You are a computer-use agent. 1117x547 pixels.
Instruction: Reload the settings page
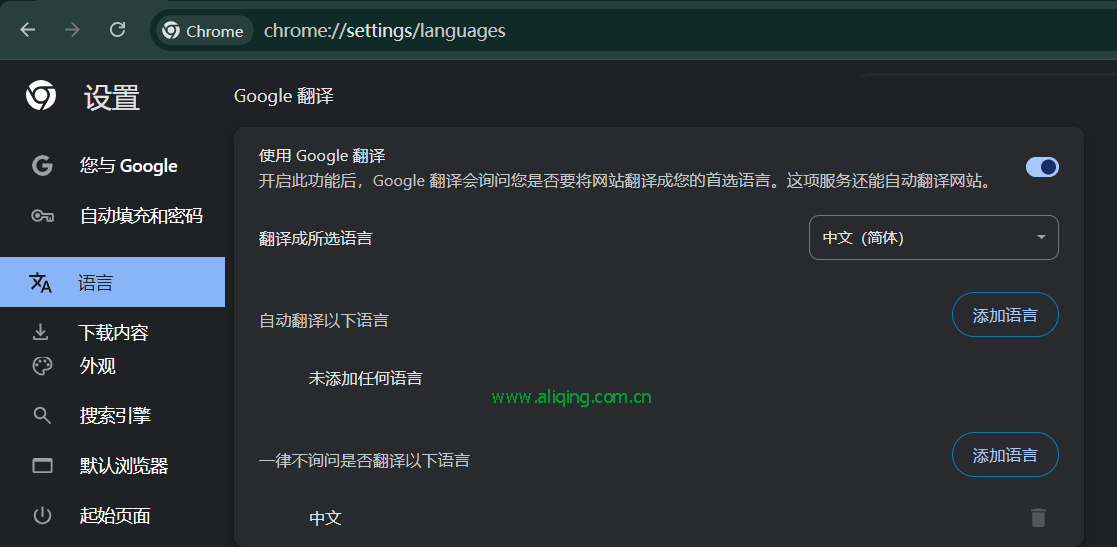tap(118, 30)
